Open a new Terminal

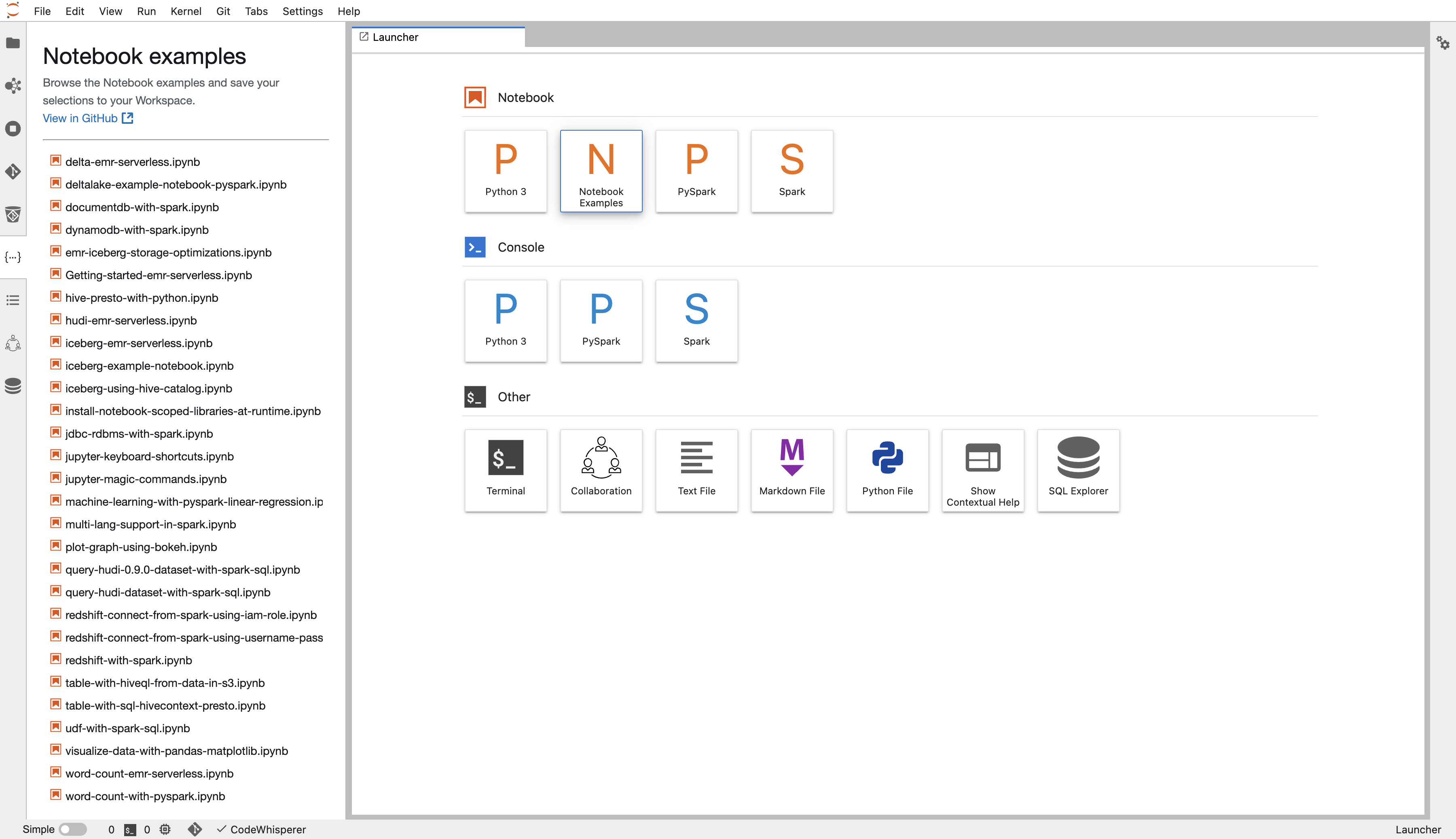pyautogui.click(x=506, y=470)
